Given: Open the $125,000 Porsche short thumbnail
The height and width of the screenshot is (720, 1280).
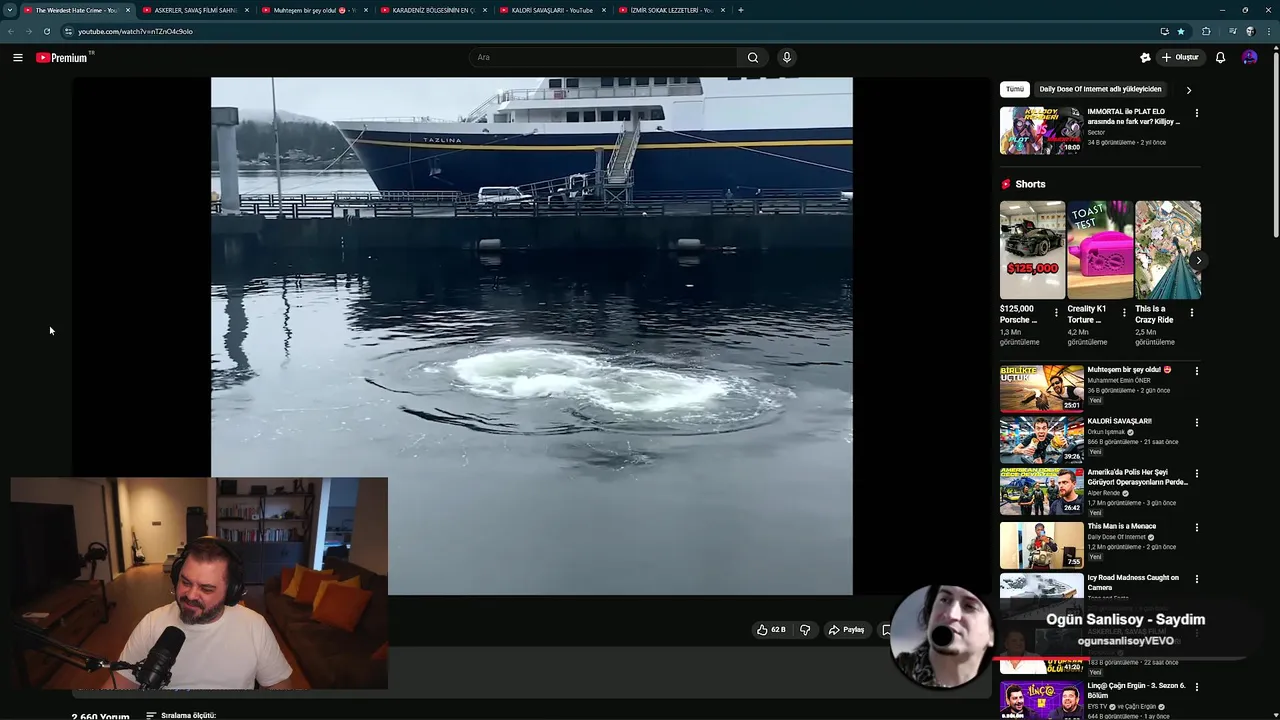Looking at the screenshot, I should pyautogui.click(x=1032, y=250).
